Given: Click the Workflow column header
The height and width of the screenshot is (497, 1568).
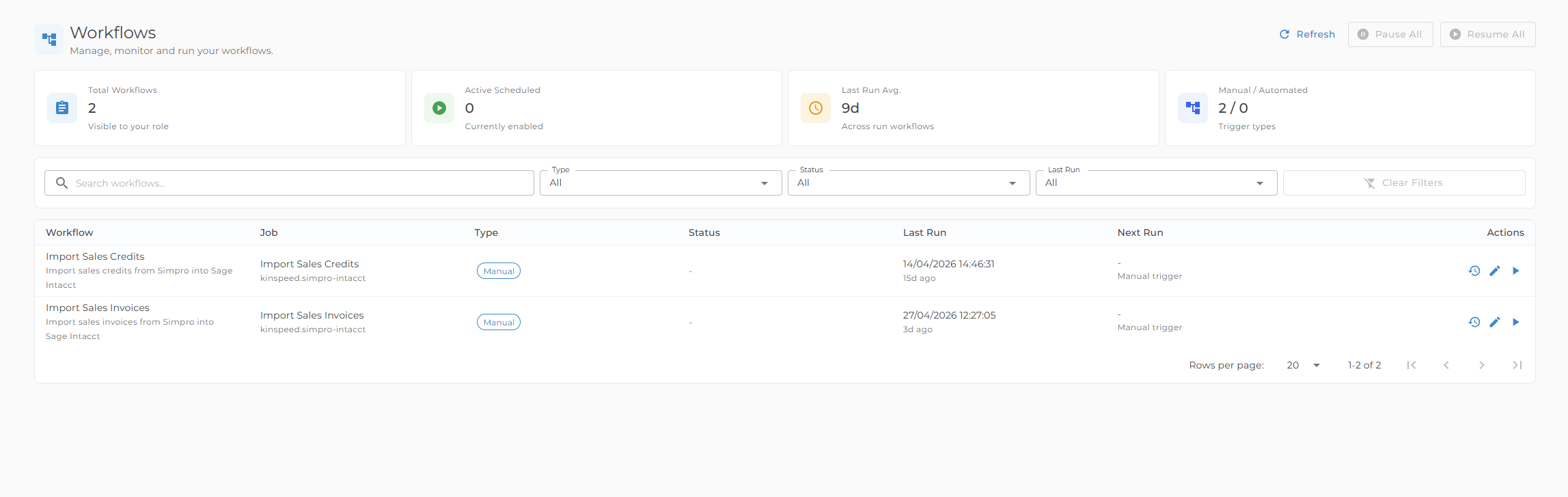Looking at the screenshot, I should click(x=70, y=232).
